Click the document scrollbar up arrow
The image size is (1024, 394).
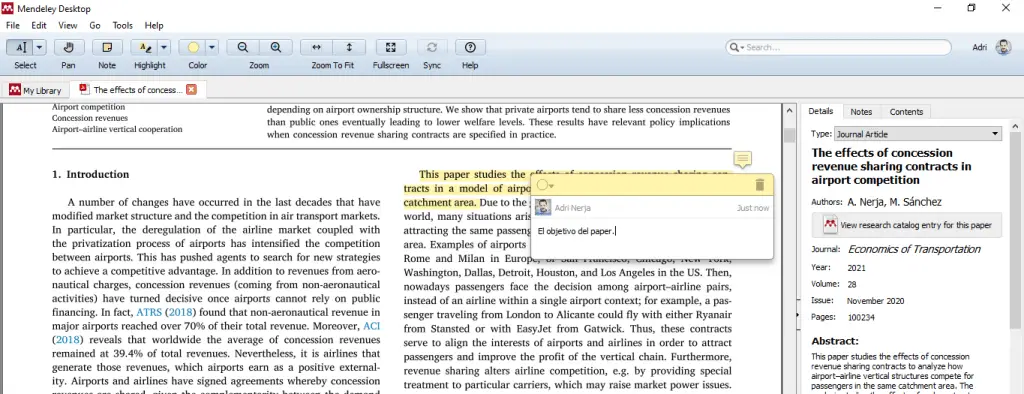click(789, 110)
